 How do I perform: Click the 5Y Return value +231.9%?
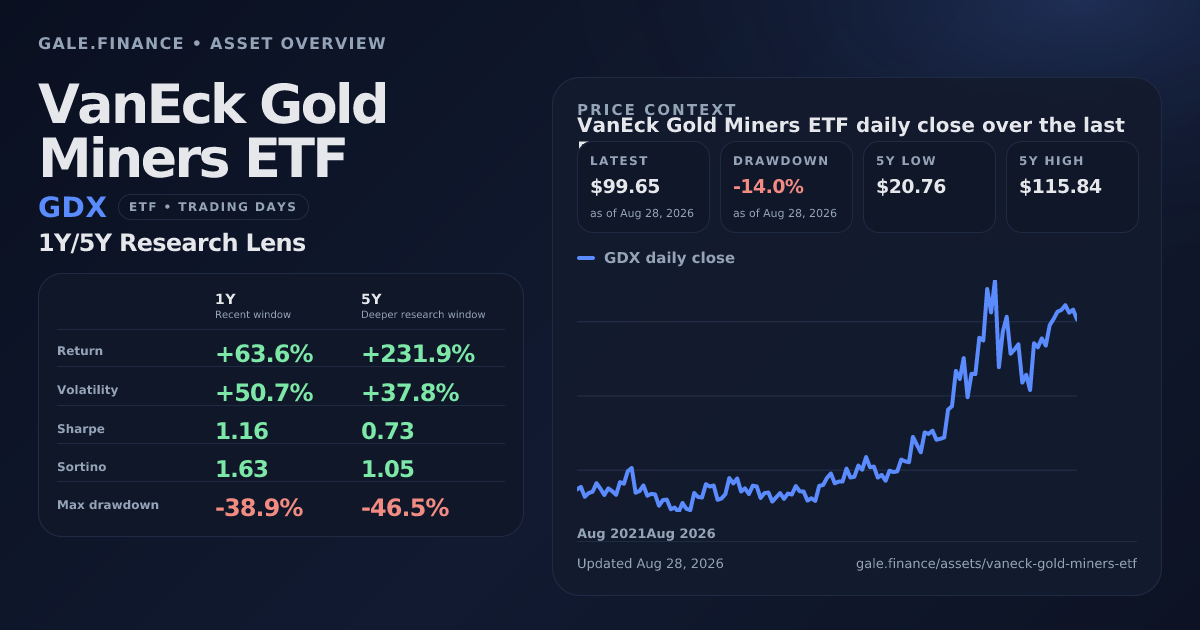pos(418,354)
